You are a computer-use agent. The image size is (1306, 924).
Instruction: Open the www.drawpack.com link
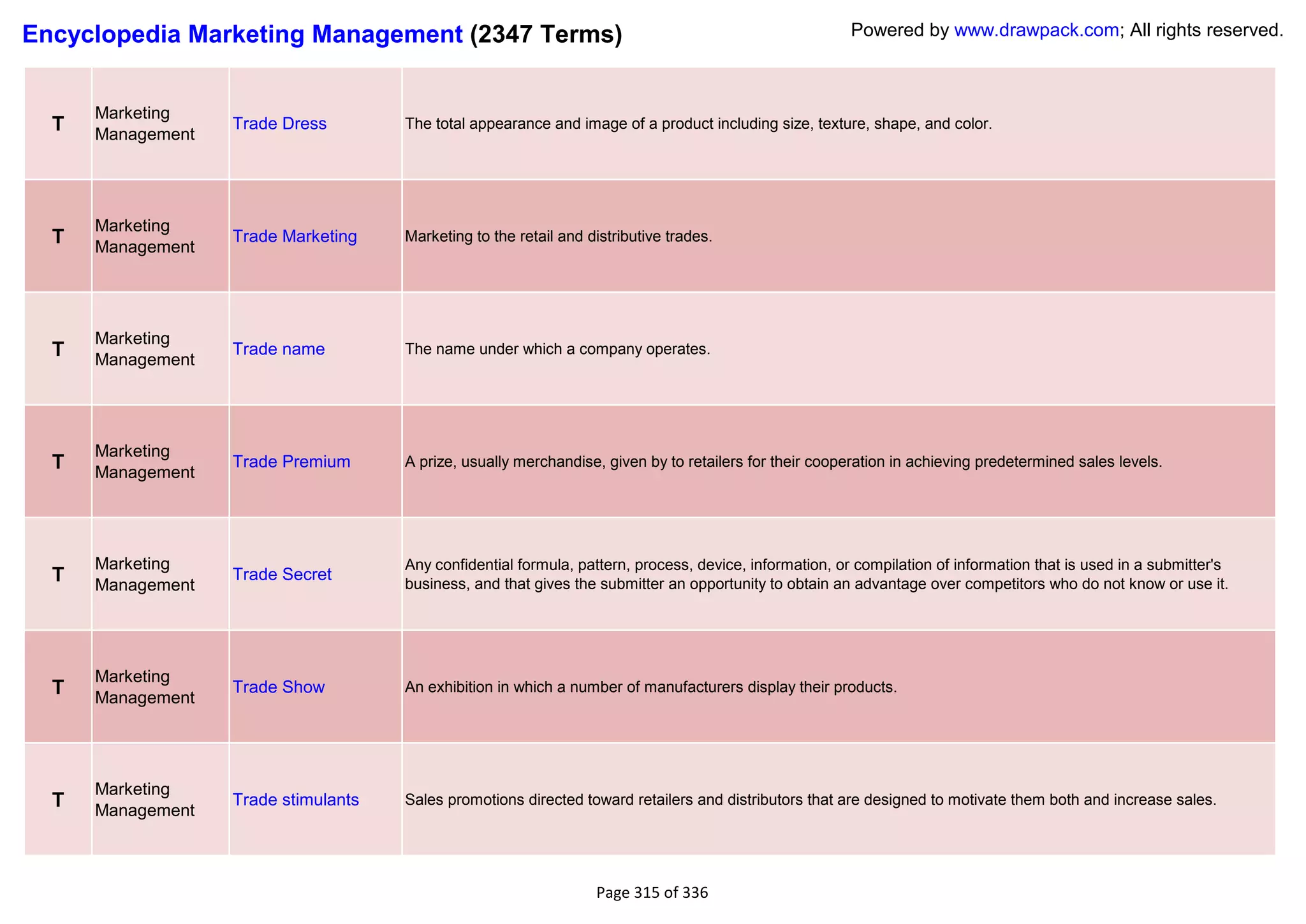click(1036, 30)
